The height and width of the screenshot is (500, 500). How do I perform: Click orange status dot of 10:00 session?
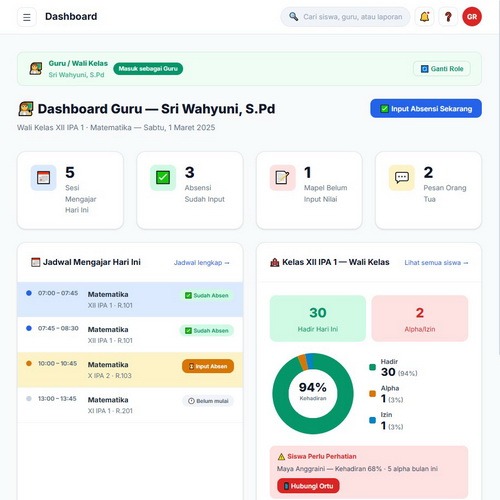[x=29, y=363]
